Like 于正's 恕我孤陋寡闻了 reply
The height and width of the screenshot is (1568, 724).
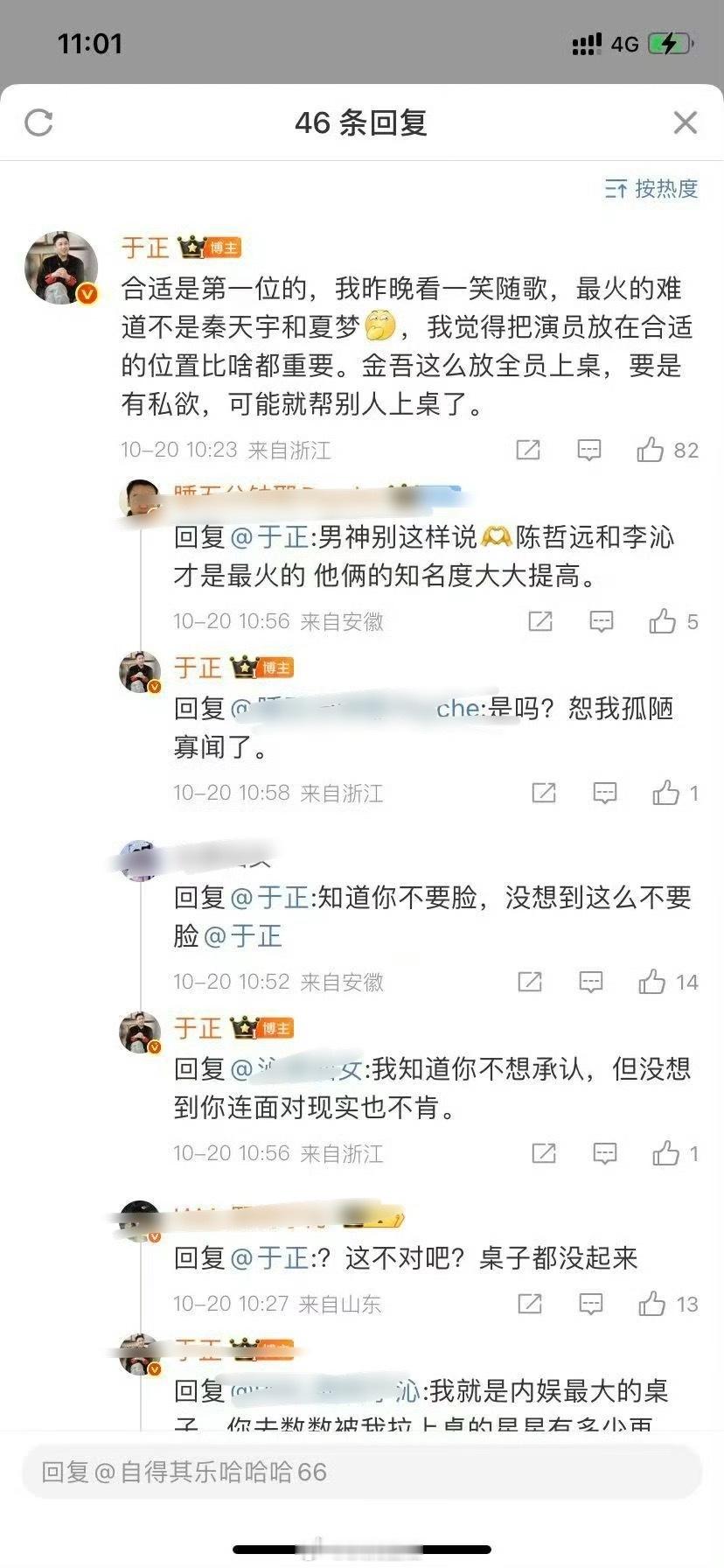675,793
